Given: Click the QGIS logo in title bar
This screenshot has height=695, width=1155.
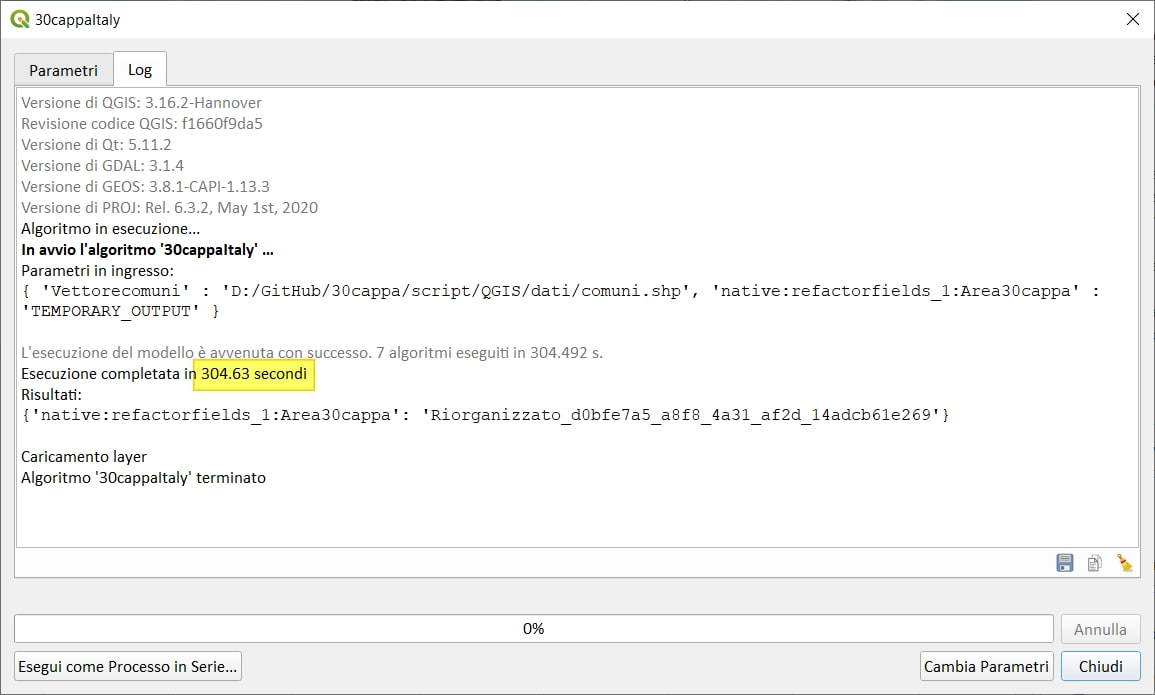Looking at the screenshot, I should click(19, 19).
